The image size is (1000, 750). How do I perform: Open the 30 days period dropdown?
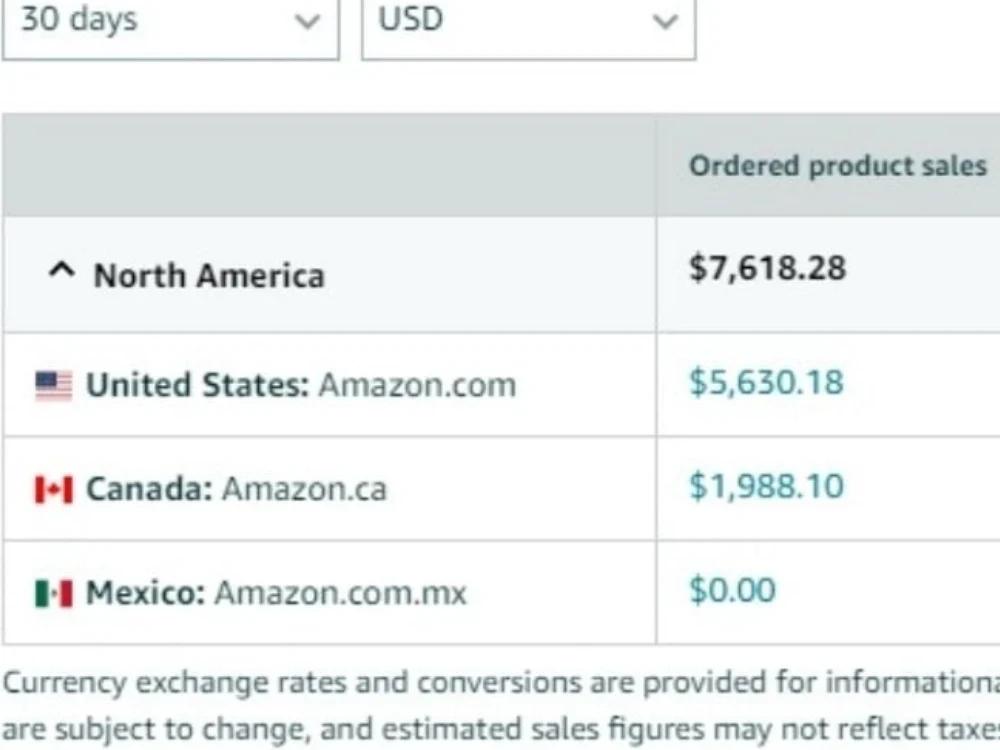coord(170,26)
